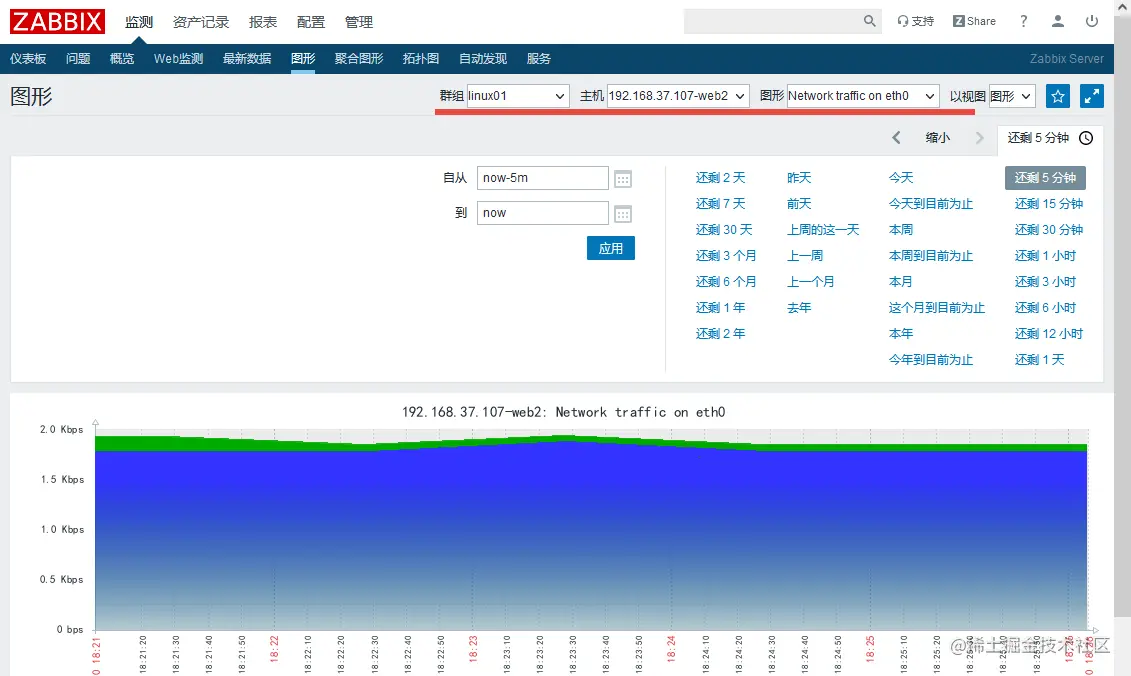Select the 还剩 15 分钟 time range
1131x676 pixels.
[1048, 203]
